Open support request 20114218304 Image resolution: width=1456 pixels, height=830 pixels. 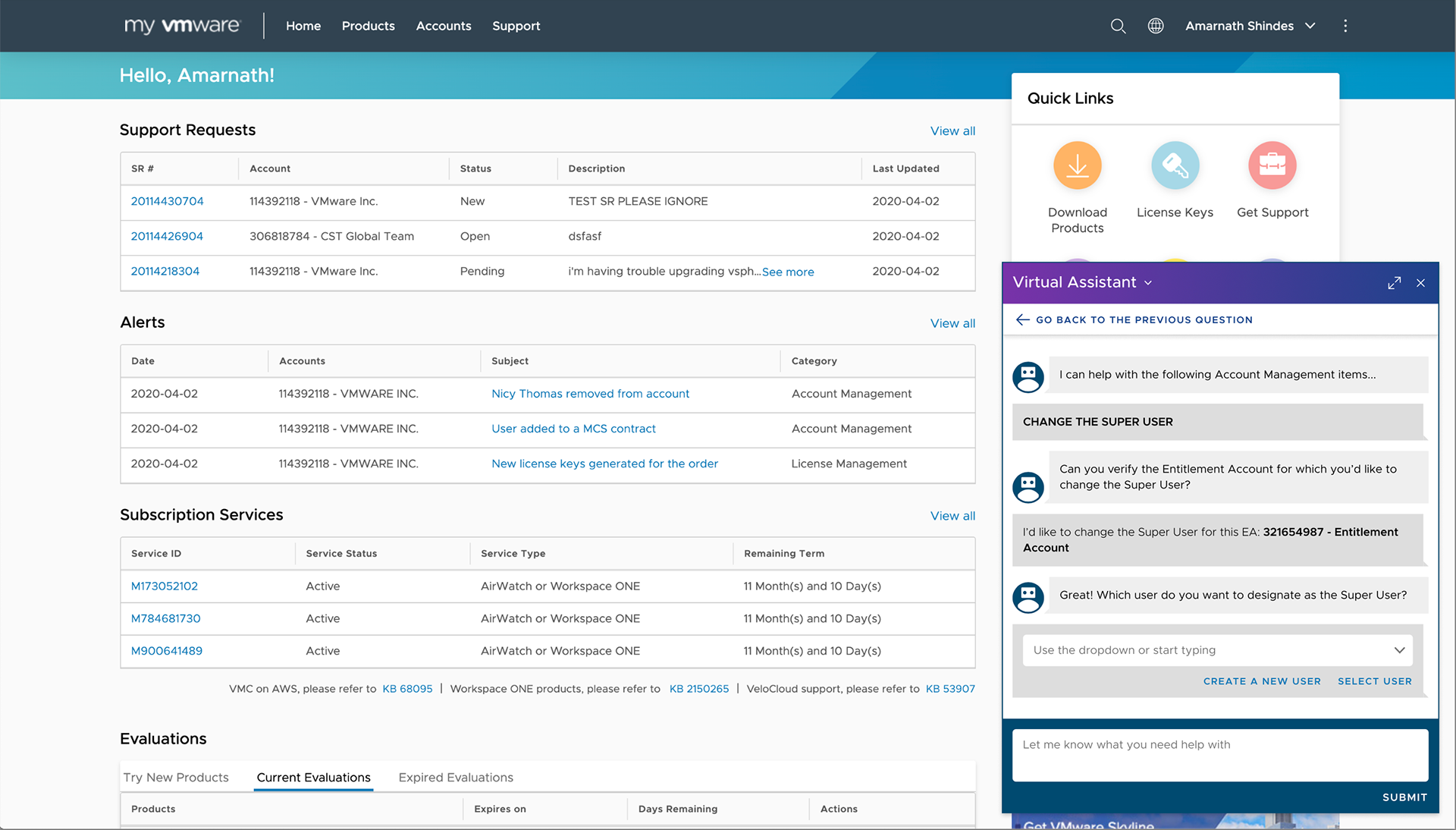(x=165, y=271)
